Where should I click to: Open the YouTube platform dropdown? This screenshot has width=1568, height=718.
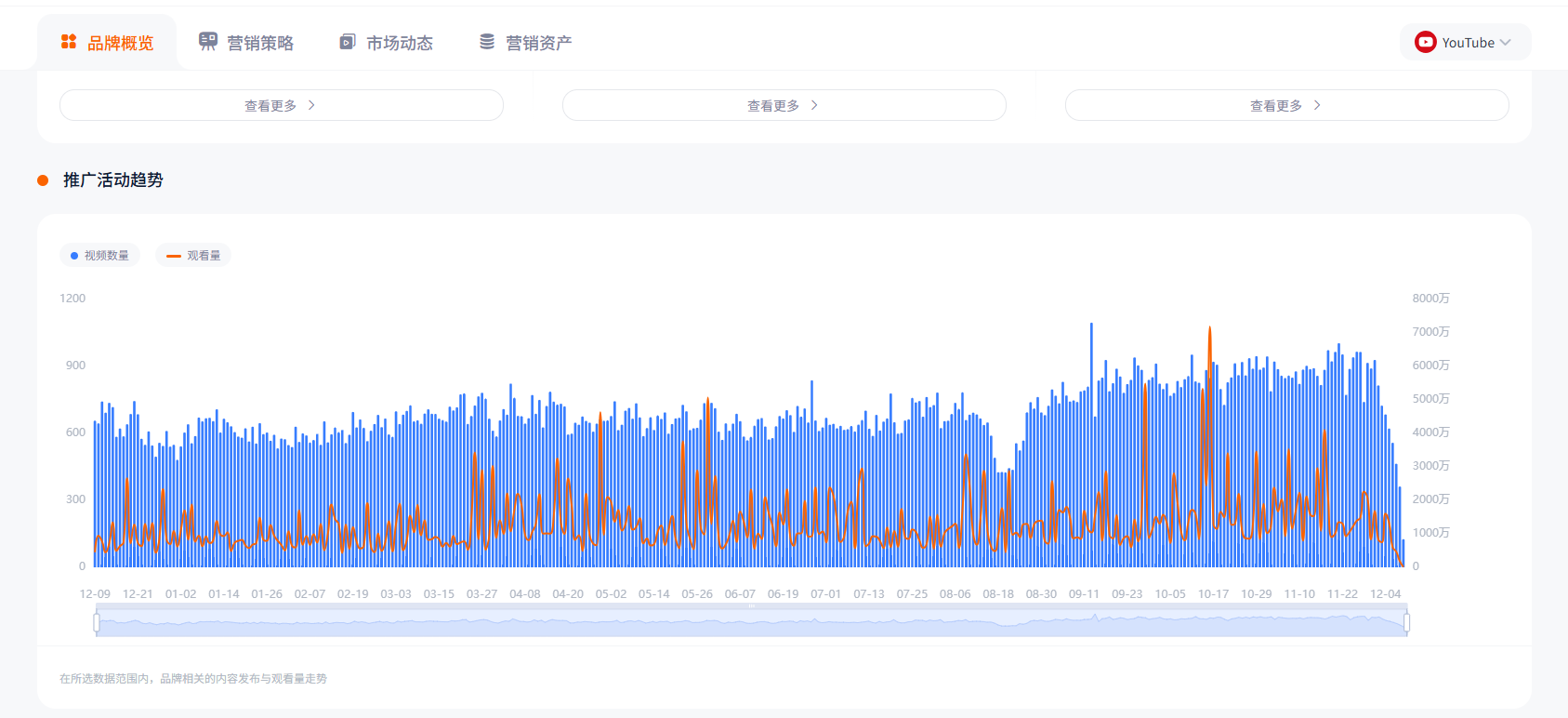pyautogui.click(x=1465, y=43)
